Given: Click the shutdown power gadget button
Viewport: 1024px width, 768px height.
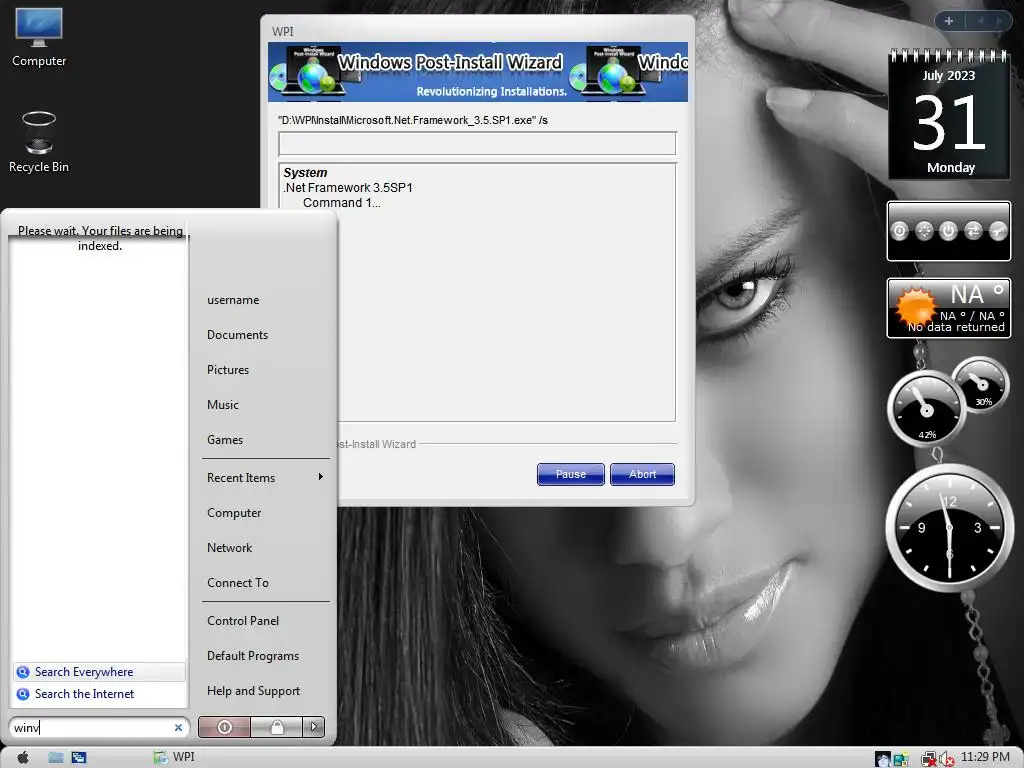Looking at the screenshot, I should coord(949,231).
